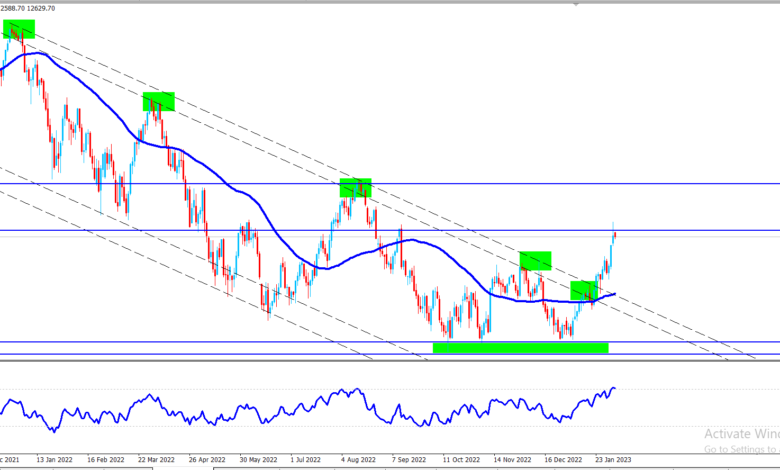
Task: Click the 14 Nov 2022 date label
Action: point(513,460)
